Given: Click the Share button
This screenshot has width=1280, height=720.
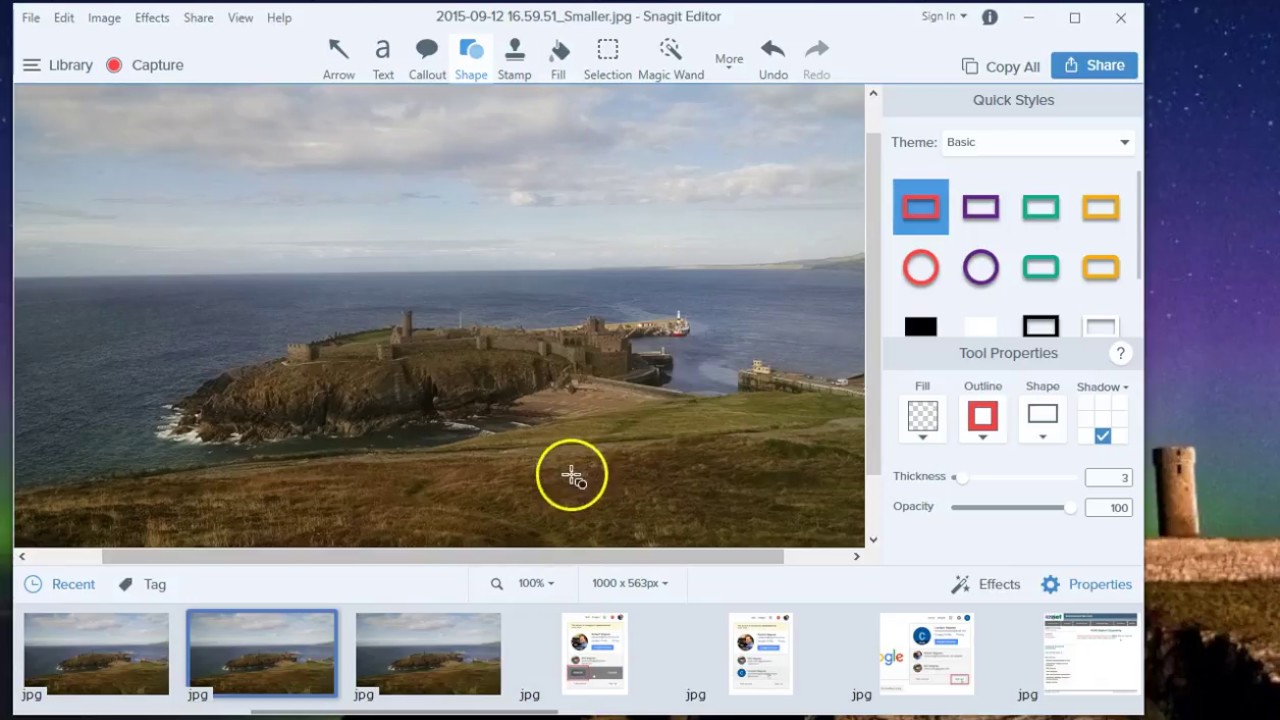Looking at the screenshot, I should 1094,65.
